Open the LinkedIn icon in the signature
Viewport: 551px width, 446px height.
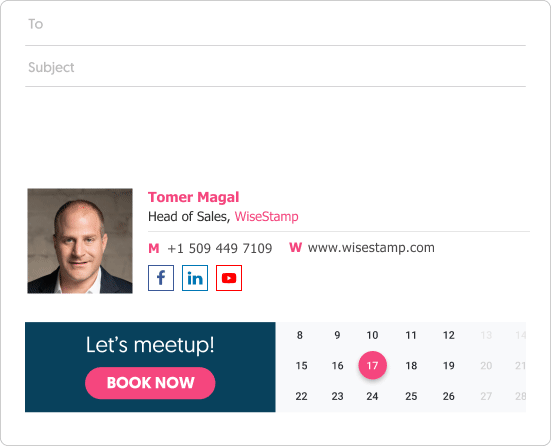pos(195,278)
